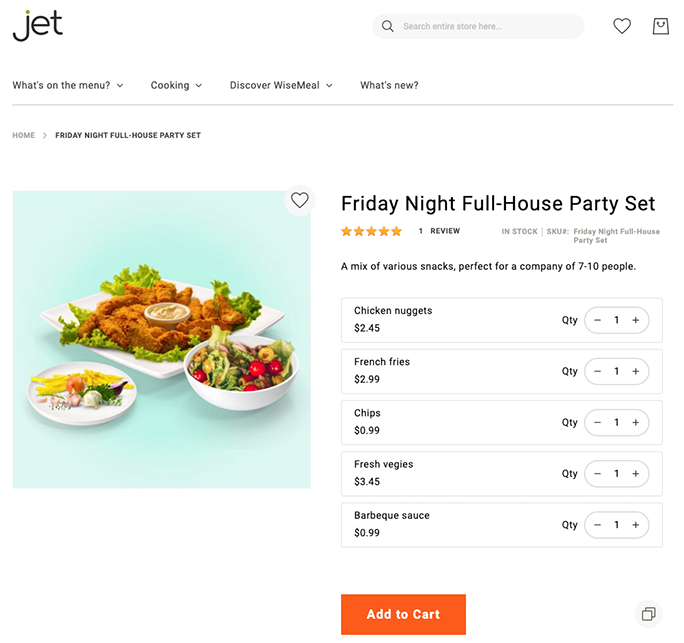This screenshot has height=643, width=684.
Task: Open Discover WiseMeal dropdown menu
Action: [281, 86]
